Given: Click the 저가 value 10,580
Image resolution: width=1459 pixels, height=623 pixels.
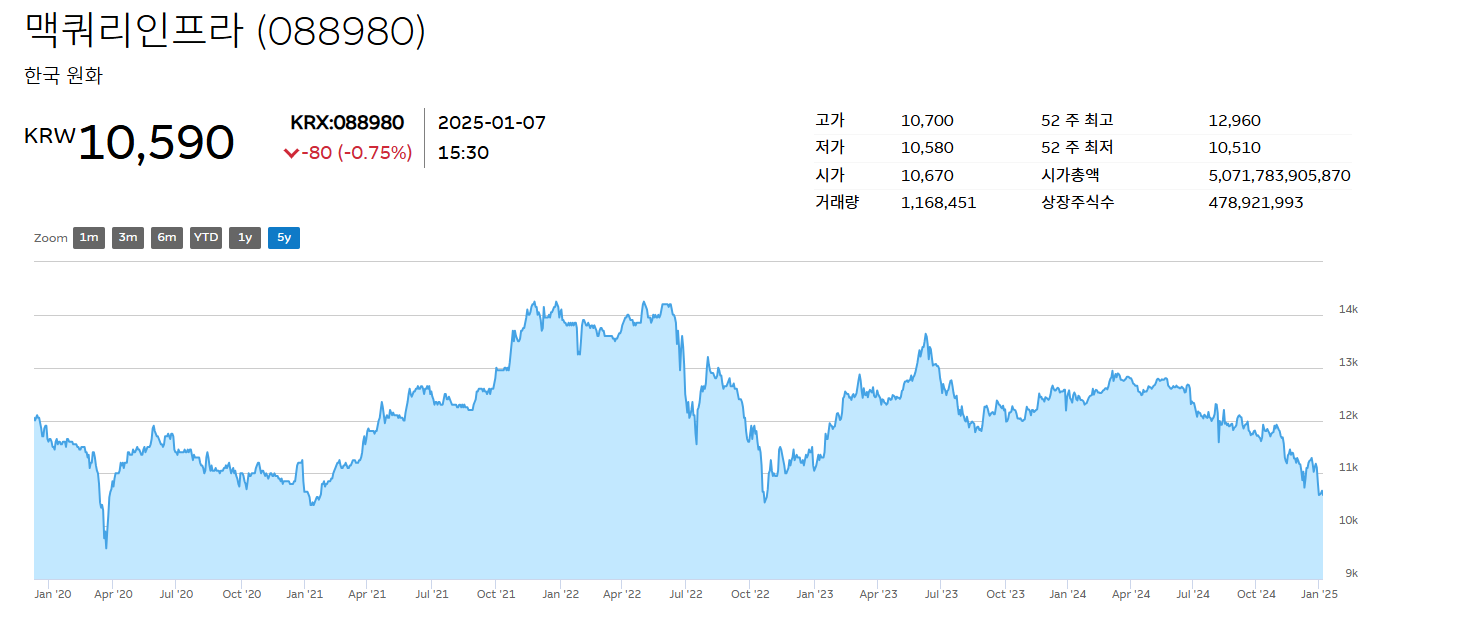Looking at the screenshot, I should (x=927, y=148).
